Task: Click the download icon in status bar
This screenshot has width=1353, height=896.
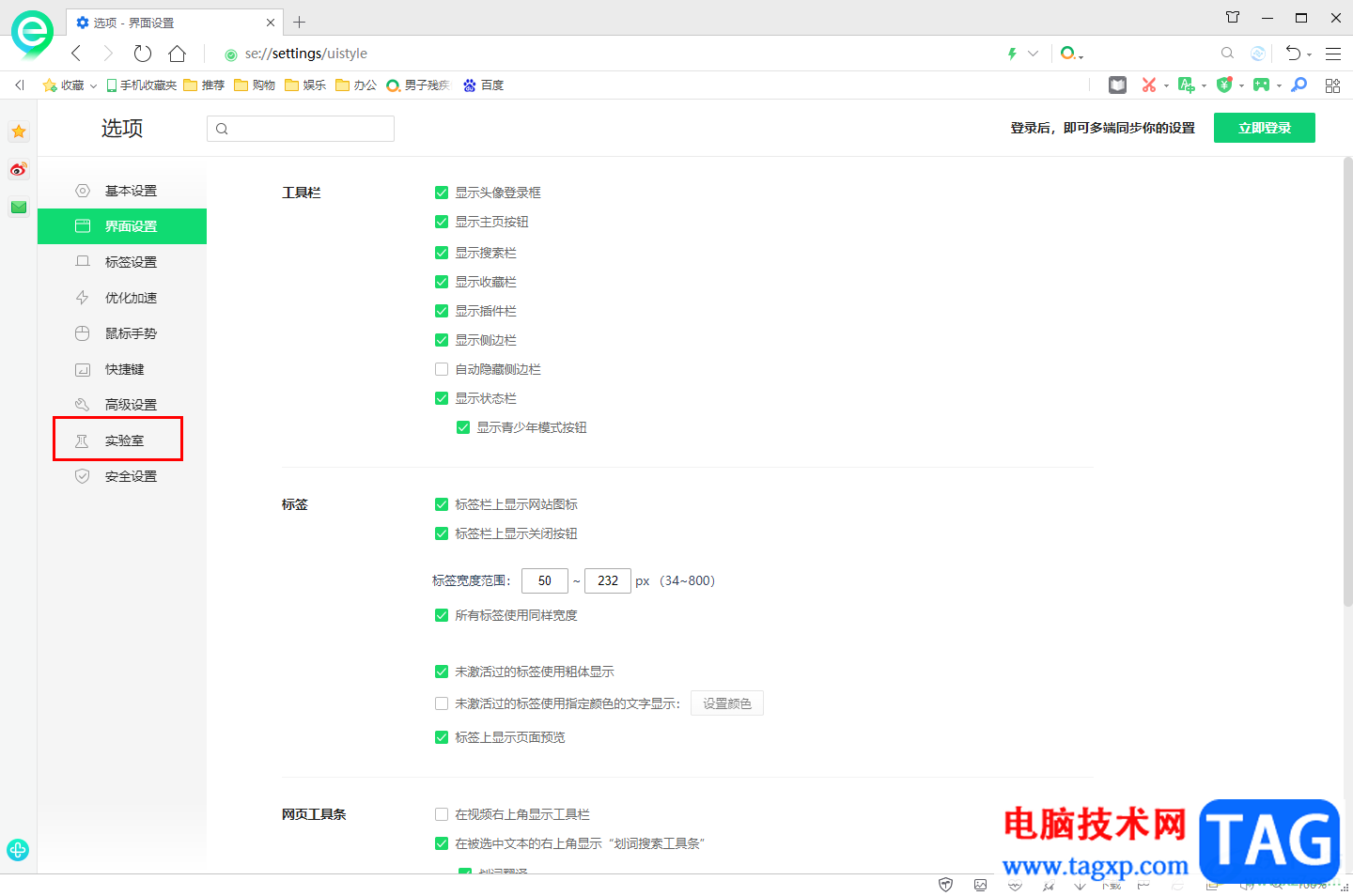Action: coord(1080,887)
